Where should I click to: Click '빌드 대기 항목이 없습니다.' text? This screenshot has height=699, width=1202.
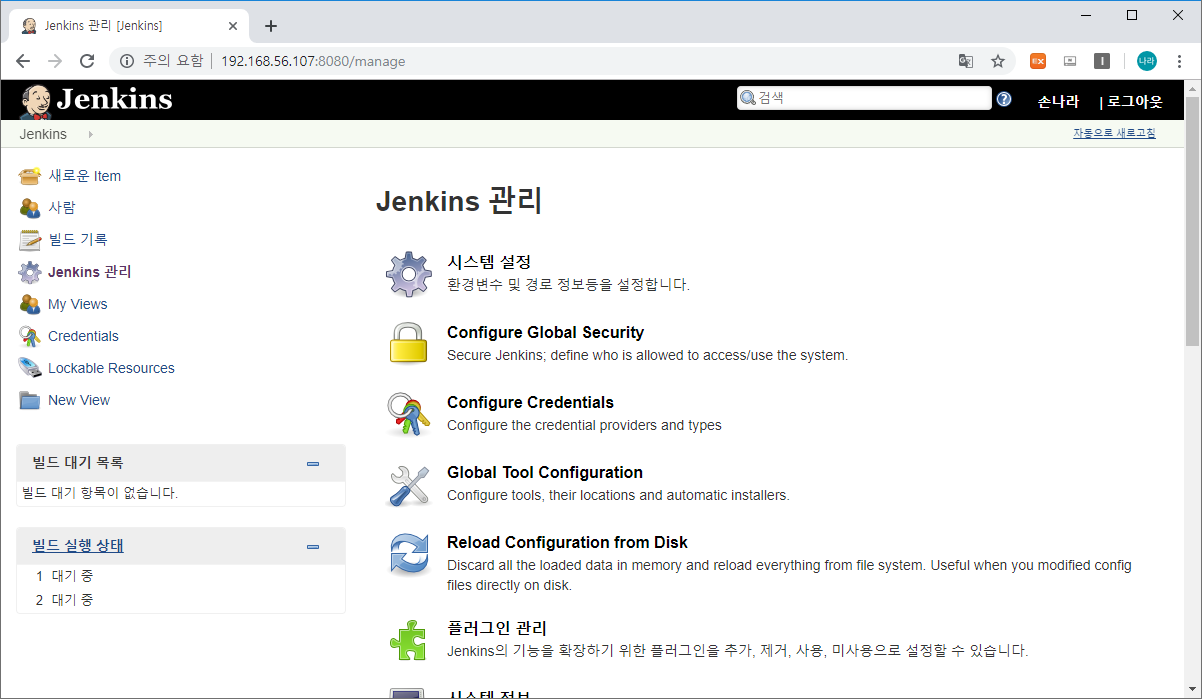coord(100,493)
